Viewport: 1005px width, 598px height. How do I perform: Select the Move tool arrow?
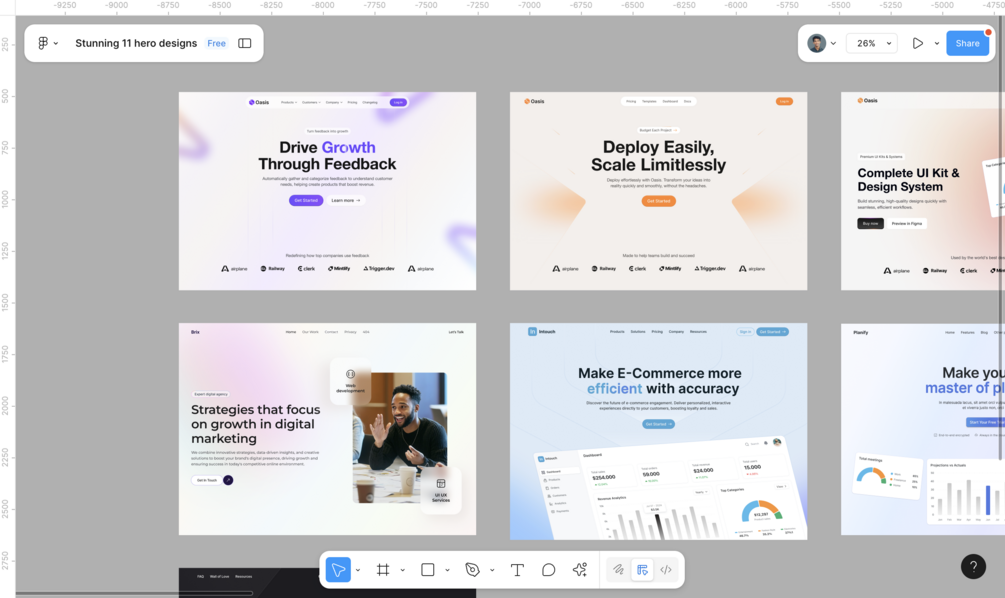tap(338, 569)
